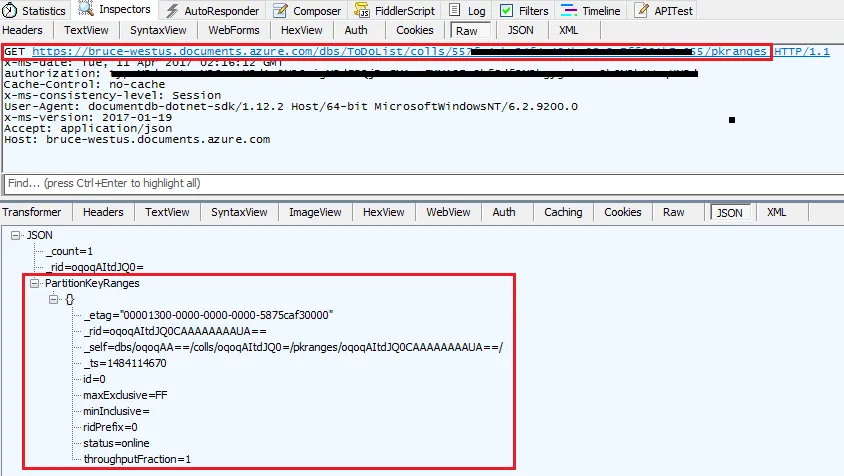The width and height of the screenshot is (844, 476).
Task: Collapse the PartitionKeyRanges node
Action: tap(34, 283)
